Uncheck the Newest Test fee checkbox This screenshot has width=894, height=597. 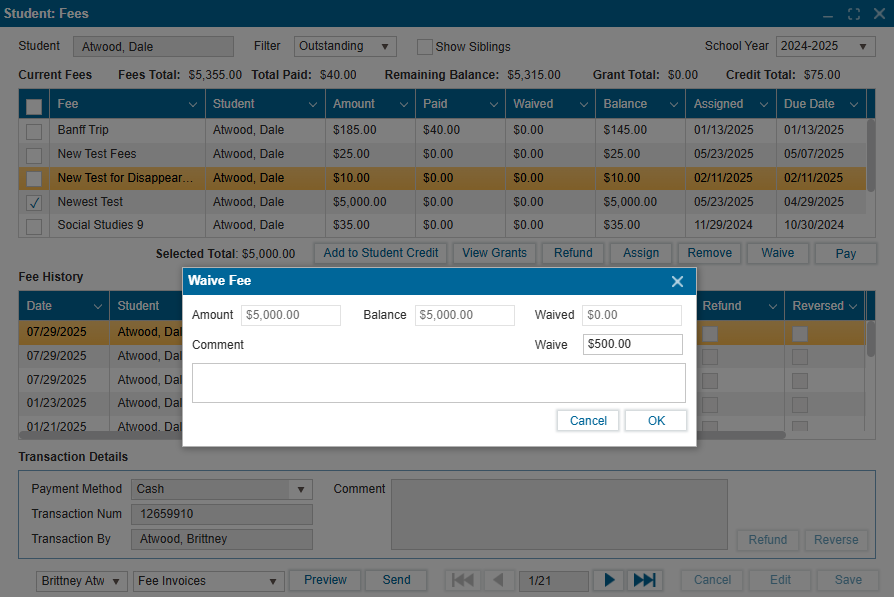[34, 202]
